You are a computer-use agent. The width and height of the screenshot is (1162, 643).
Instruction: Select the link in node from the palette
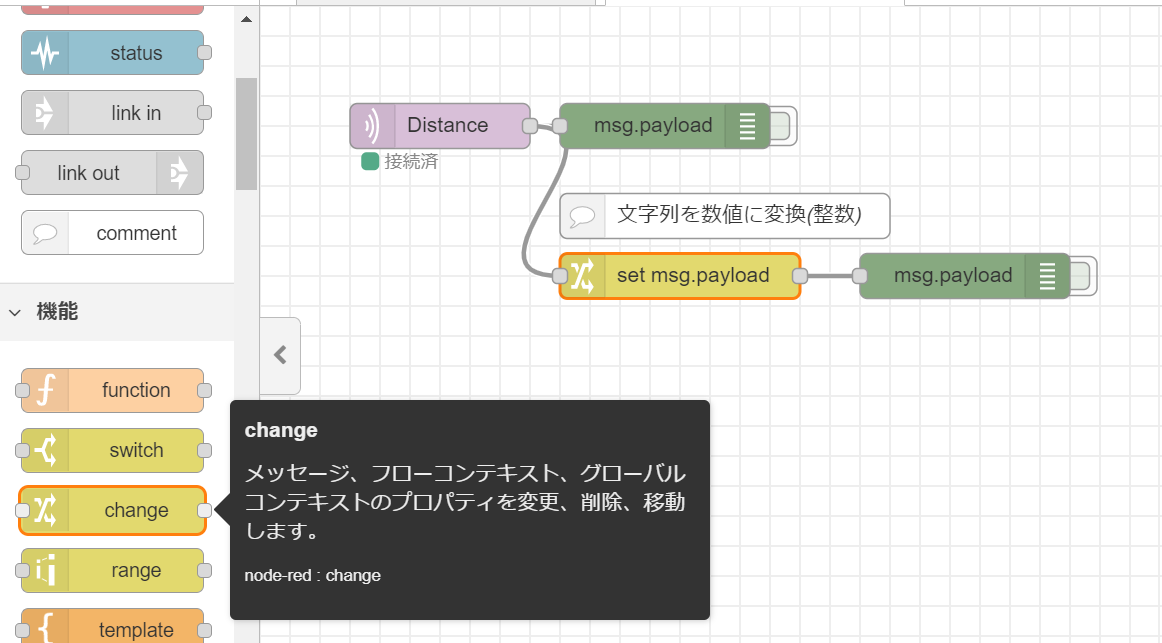112,112
